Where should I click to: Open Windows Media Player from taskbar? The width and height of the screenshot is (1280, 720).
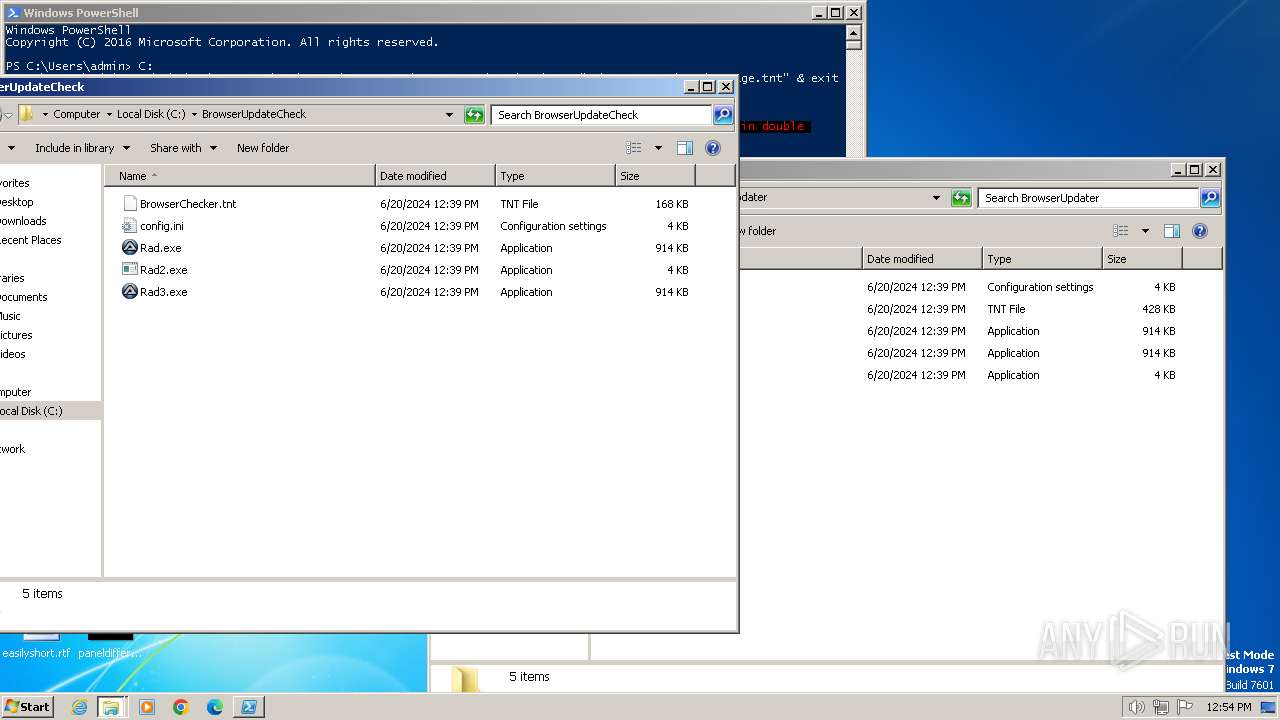pos(147,707)
